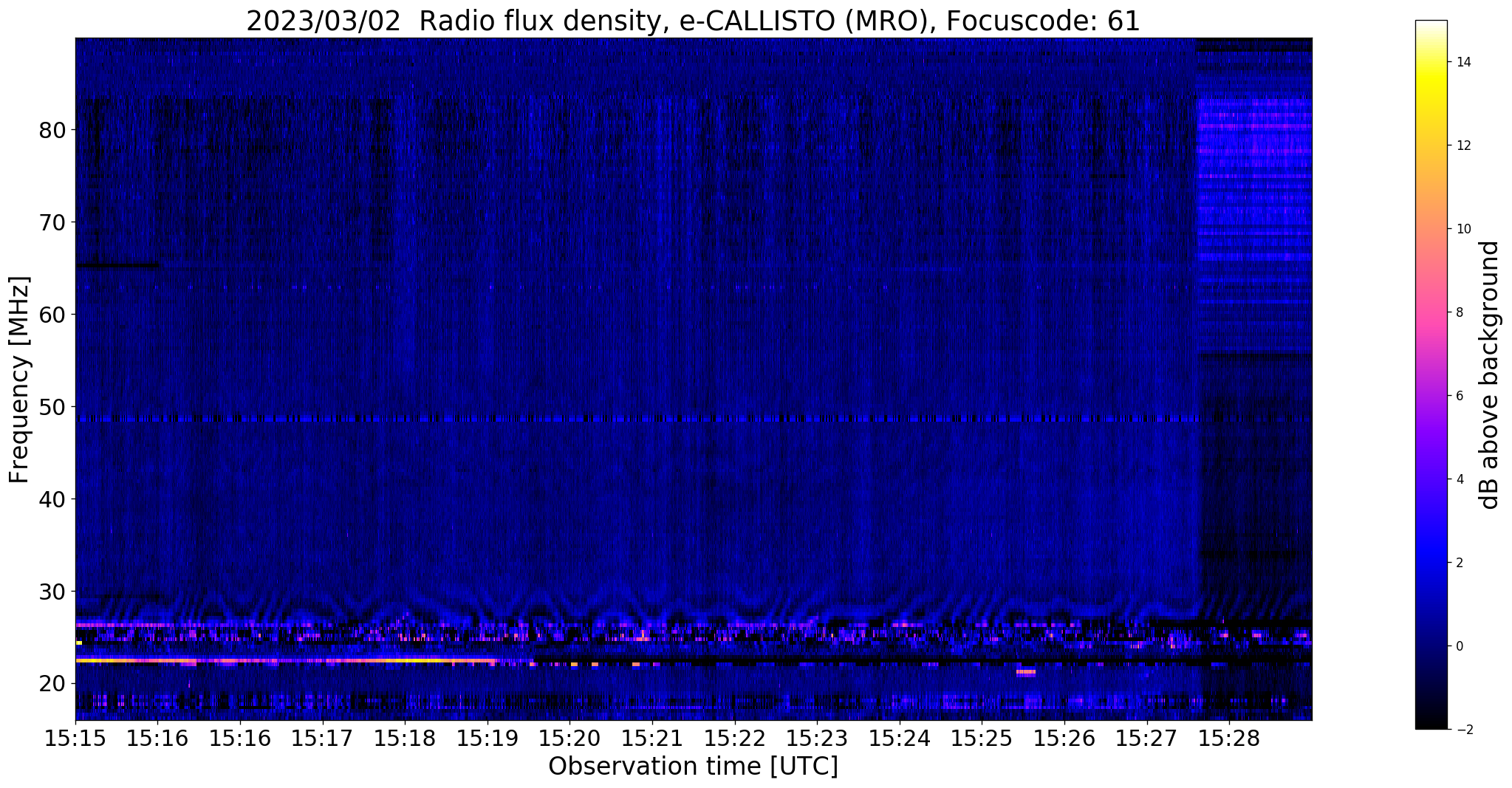Image resolution: width=1512 pixels, height=788 pixels.
Task: Click the 15:22 time tick label
Action: (x=734, y=739)
